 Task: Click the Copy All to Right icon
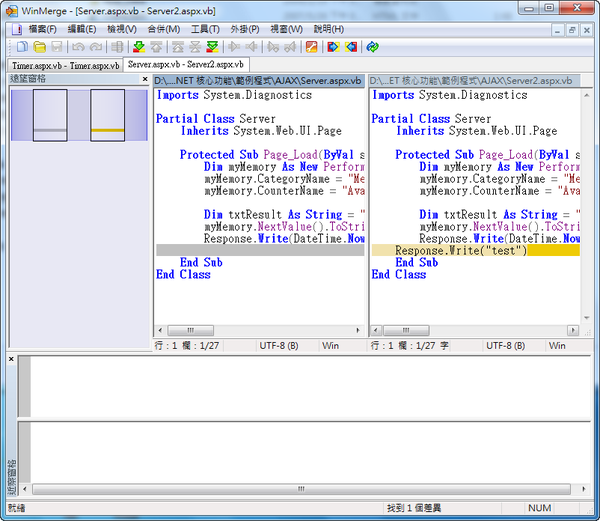click(333, 47)
